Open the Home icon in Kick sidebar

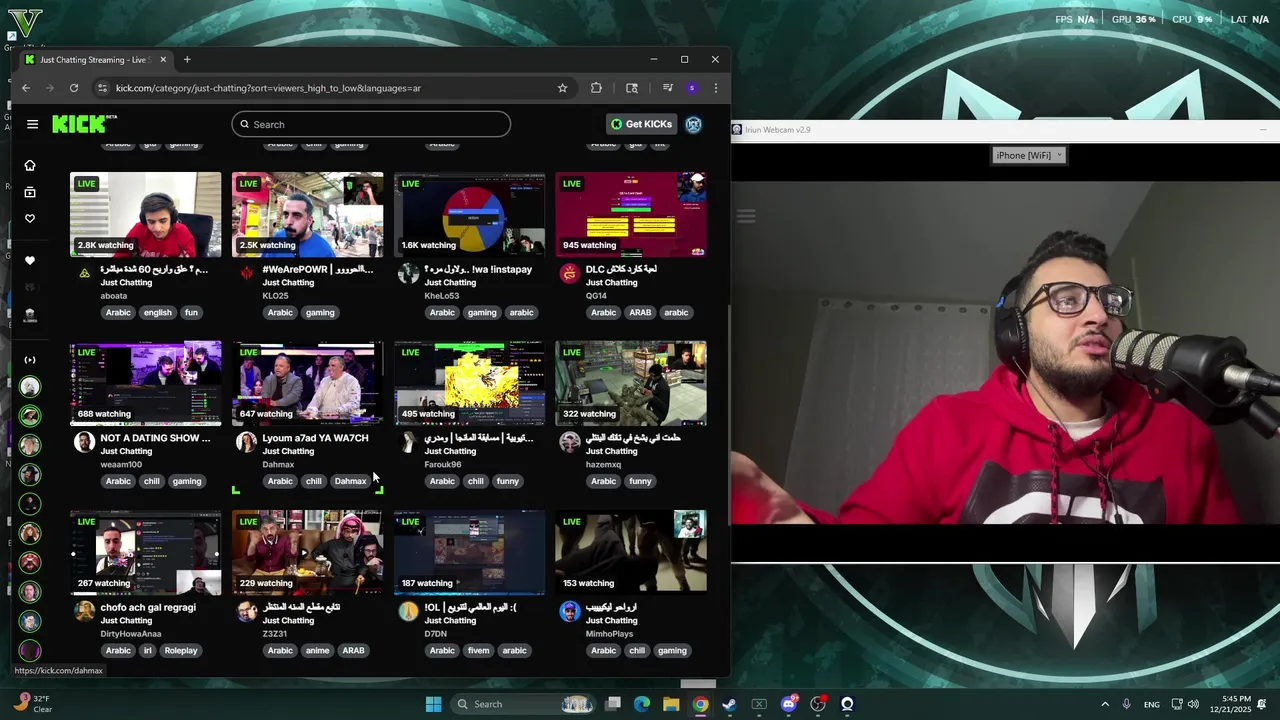point(30,165)
